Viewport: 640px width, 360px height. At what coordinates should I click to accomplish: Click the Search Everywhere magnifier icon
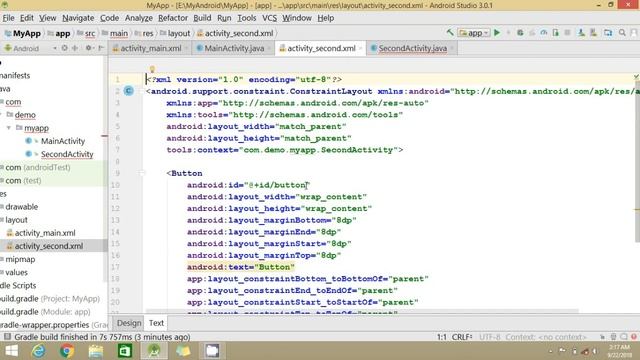[x=622, y=33]
